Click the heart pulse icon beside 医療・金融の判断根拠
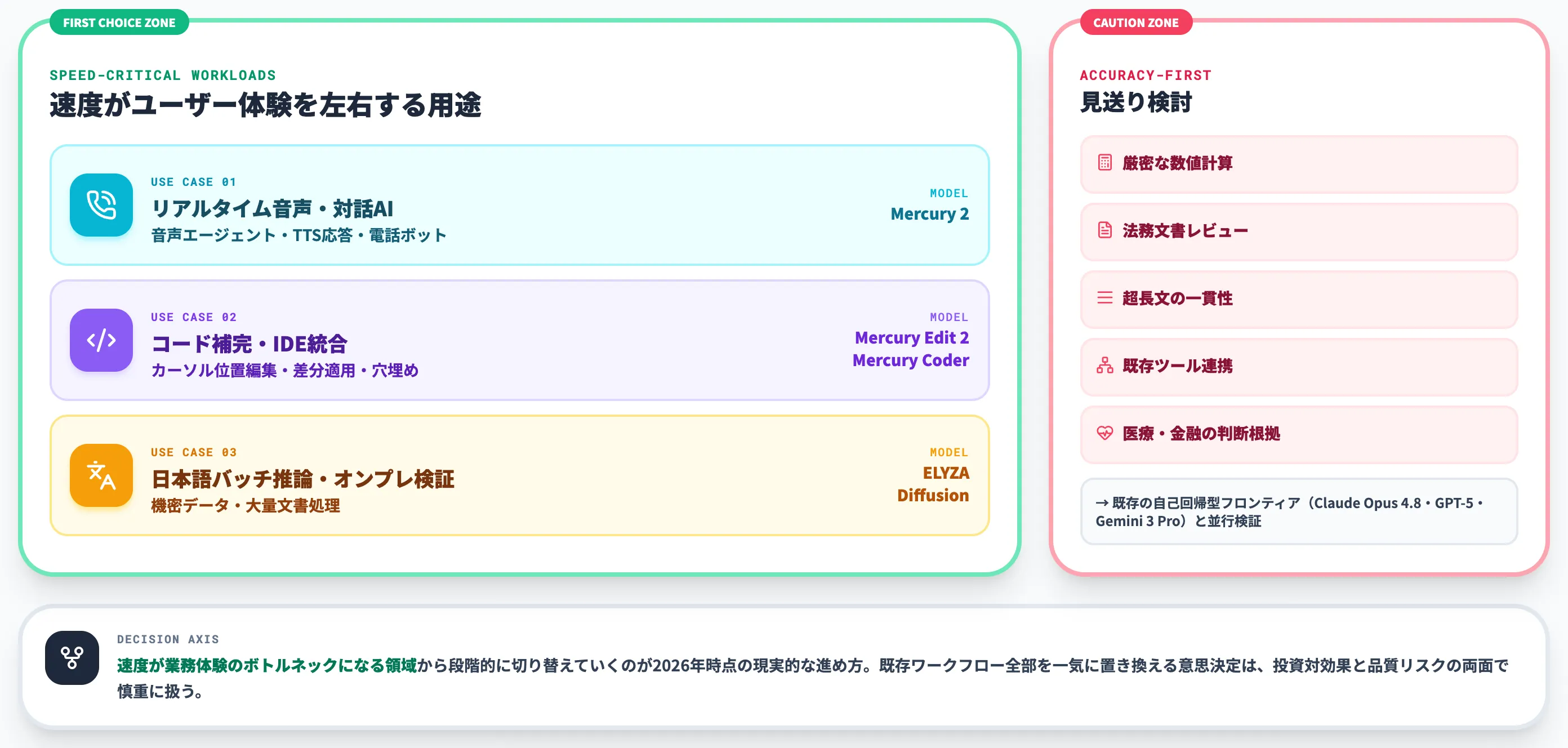Viewport: 1568px width, 748px height. tap(1104, 433)
